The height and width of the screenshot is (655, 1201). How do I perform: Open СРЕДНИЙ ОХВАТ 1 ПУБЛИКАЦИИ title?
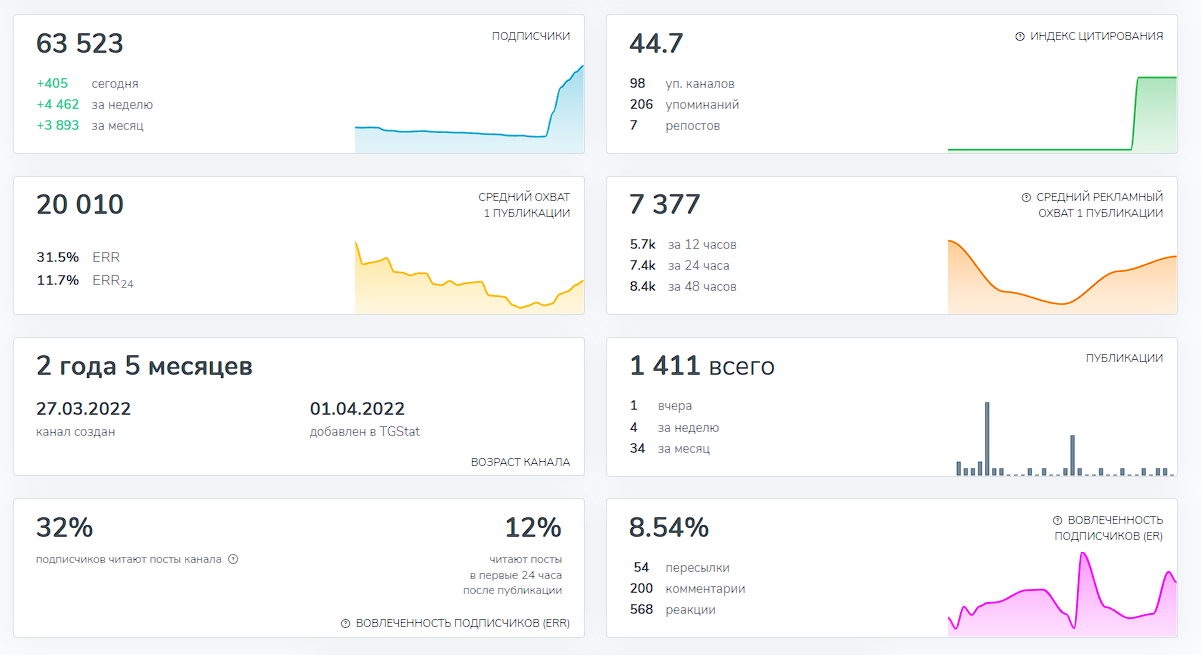click(524, 205)
